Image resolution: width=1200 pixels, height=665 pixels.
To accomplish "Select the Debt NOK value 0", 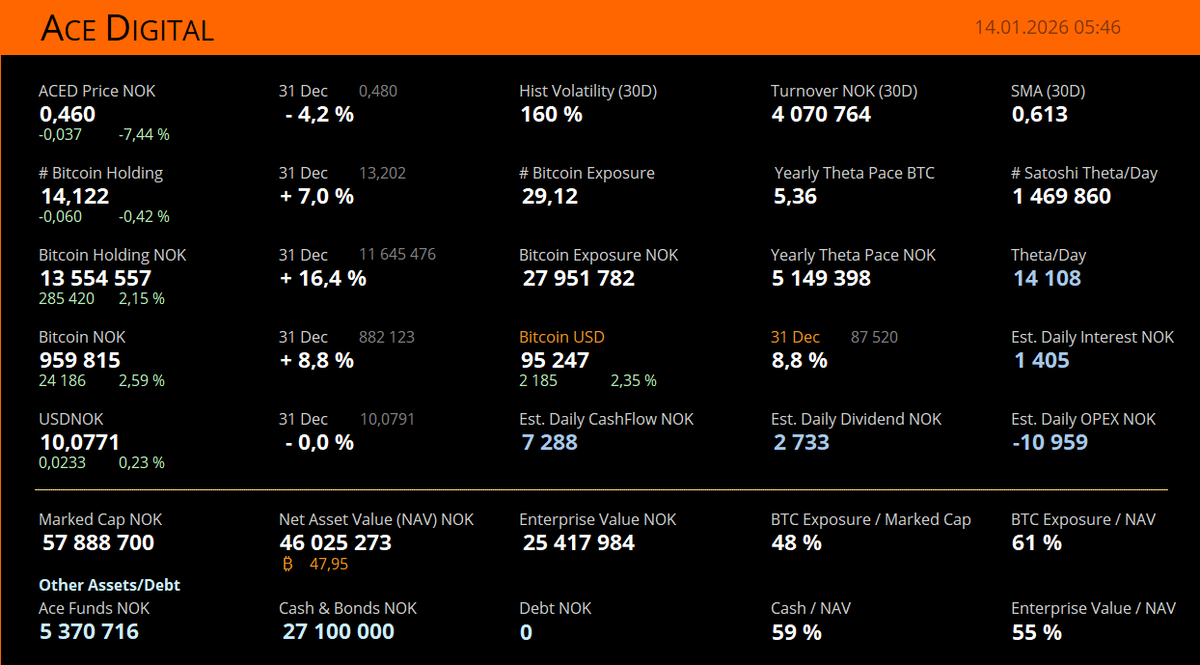I will pyautogui.click(x=527, y=633).
